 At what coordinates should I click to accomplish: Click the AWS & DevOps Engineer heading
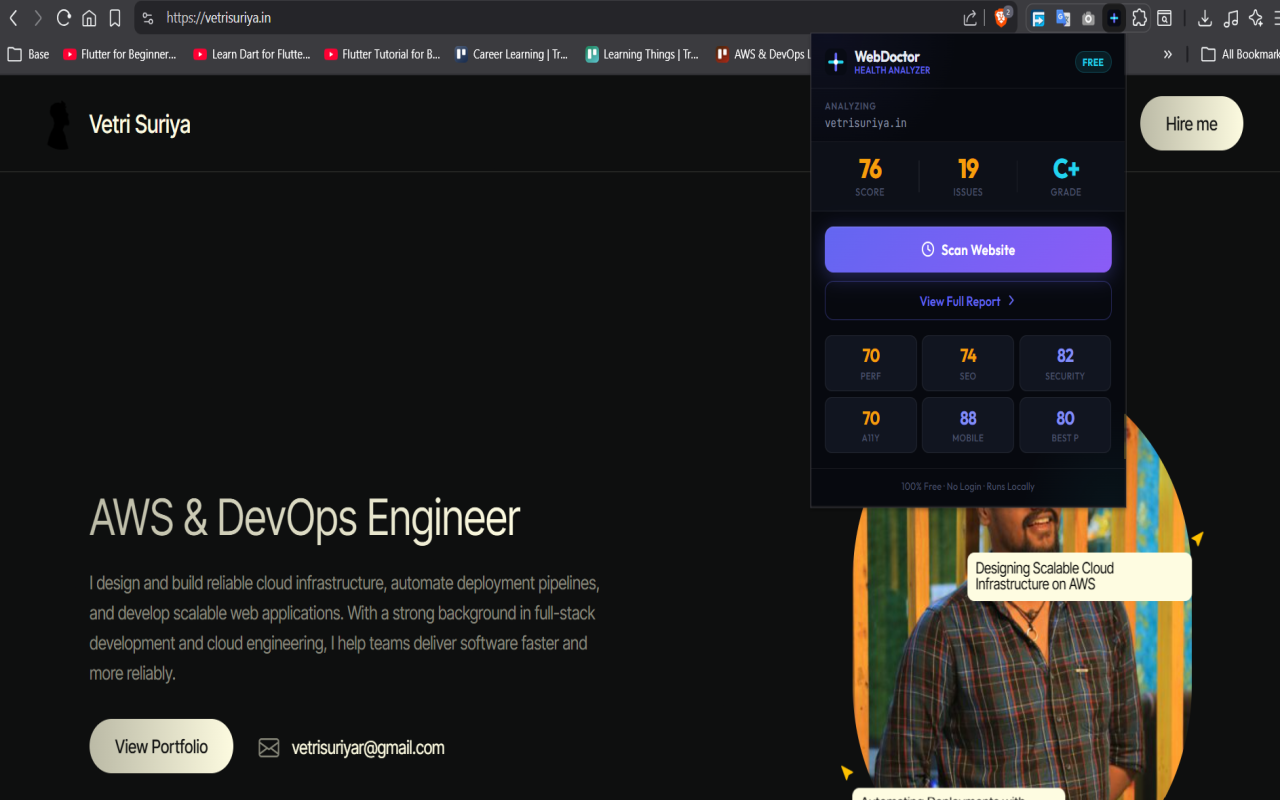click(305, 518)
